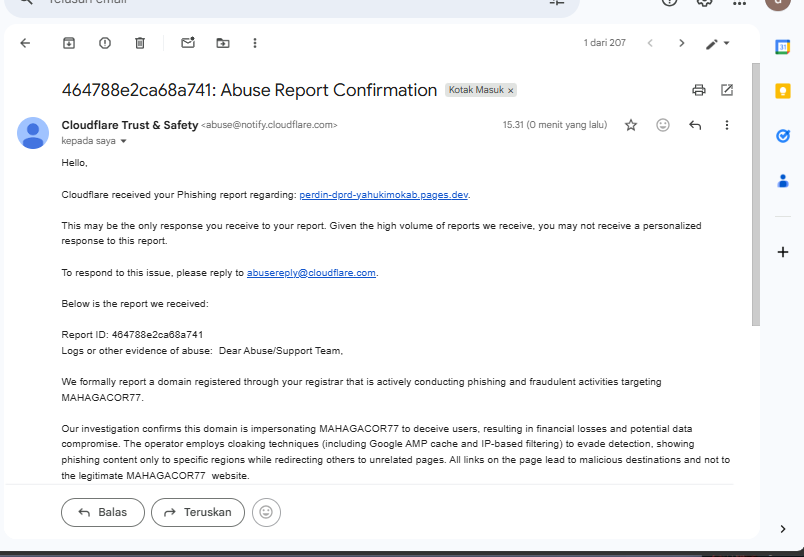Open Google Keep in side panel
Screen dimensions: 804x557
point(782,91)
